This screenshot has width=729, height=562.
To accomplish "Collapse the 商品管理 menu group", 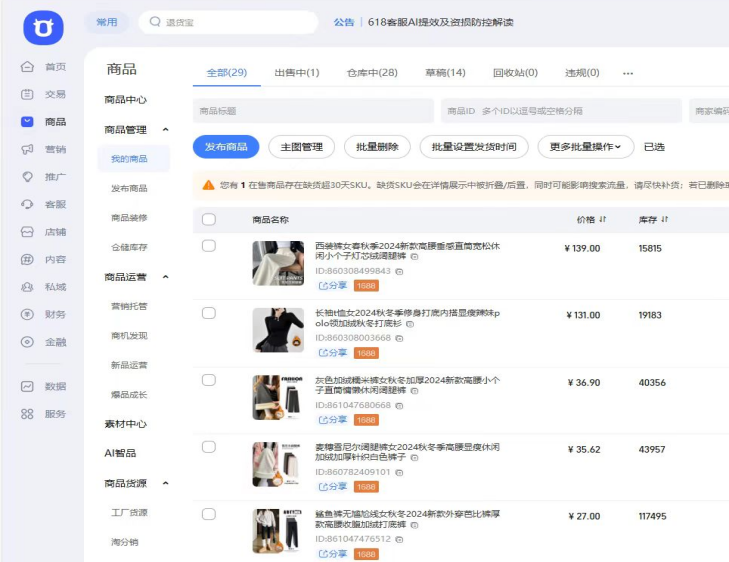I will [165, 130].
